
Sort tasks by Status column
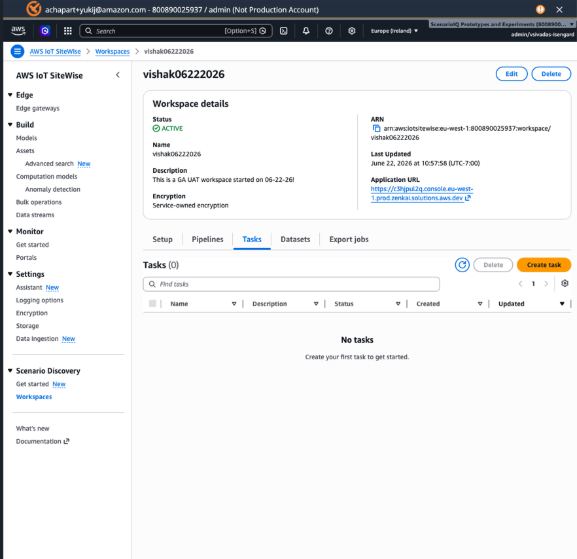coord(398,304)
